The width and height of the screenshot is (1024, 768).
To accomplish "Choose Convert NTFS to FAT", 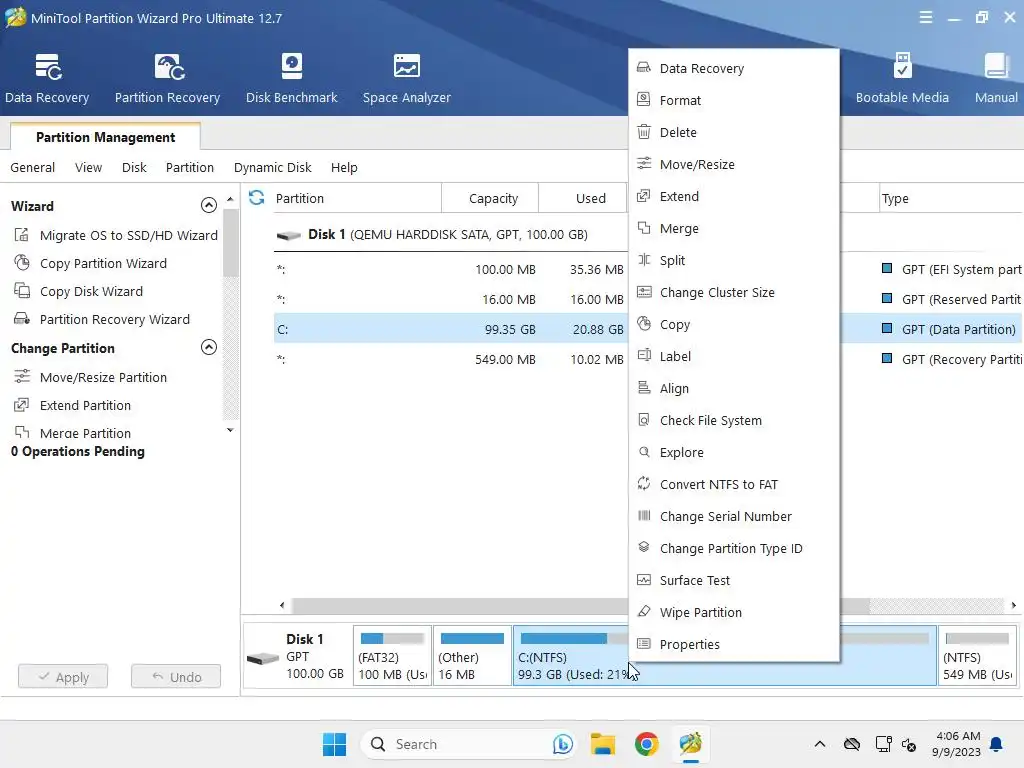I will tap(733, 484).
